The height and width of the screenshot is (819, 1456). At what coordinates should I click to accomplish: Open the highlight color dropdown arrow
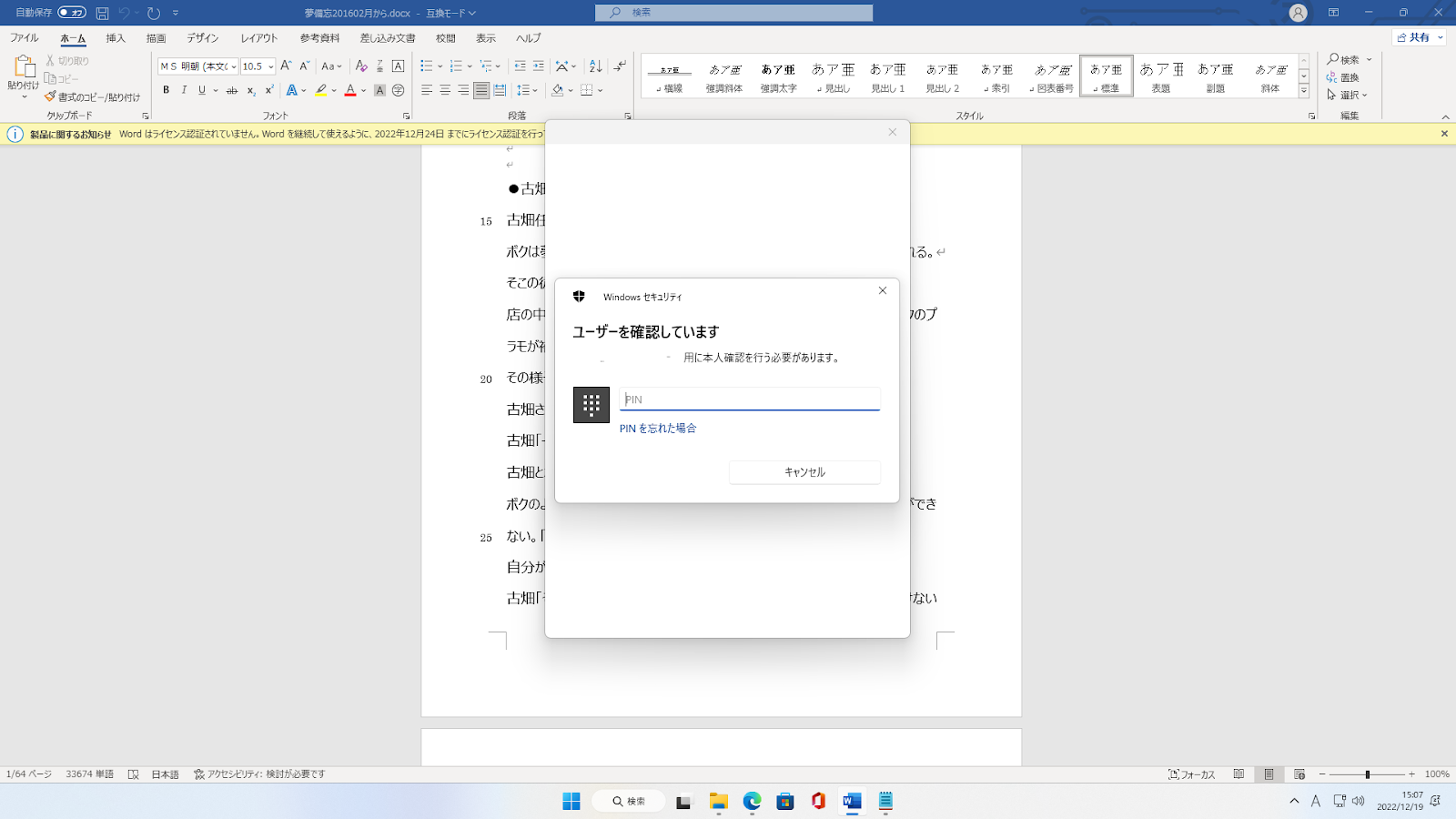[334, 90]
